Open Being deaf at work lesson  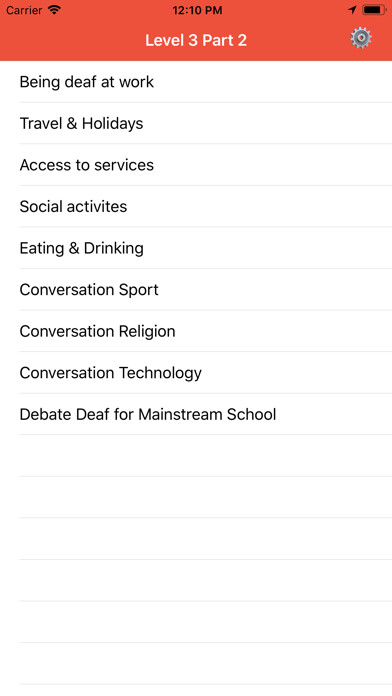[196, 82]
